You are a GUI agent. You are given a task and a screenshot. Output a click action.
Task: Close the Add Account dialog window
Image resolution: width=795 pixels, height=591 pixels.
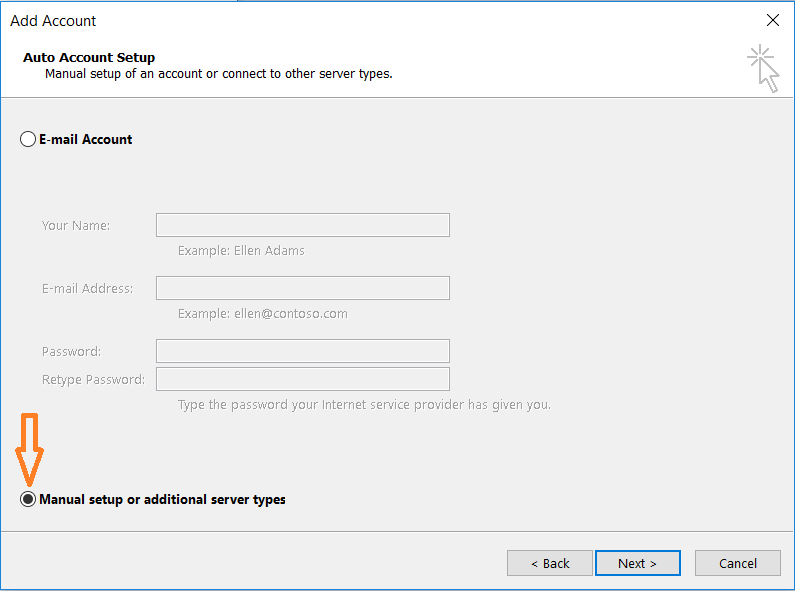point(773,20)
